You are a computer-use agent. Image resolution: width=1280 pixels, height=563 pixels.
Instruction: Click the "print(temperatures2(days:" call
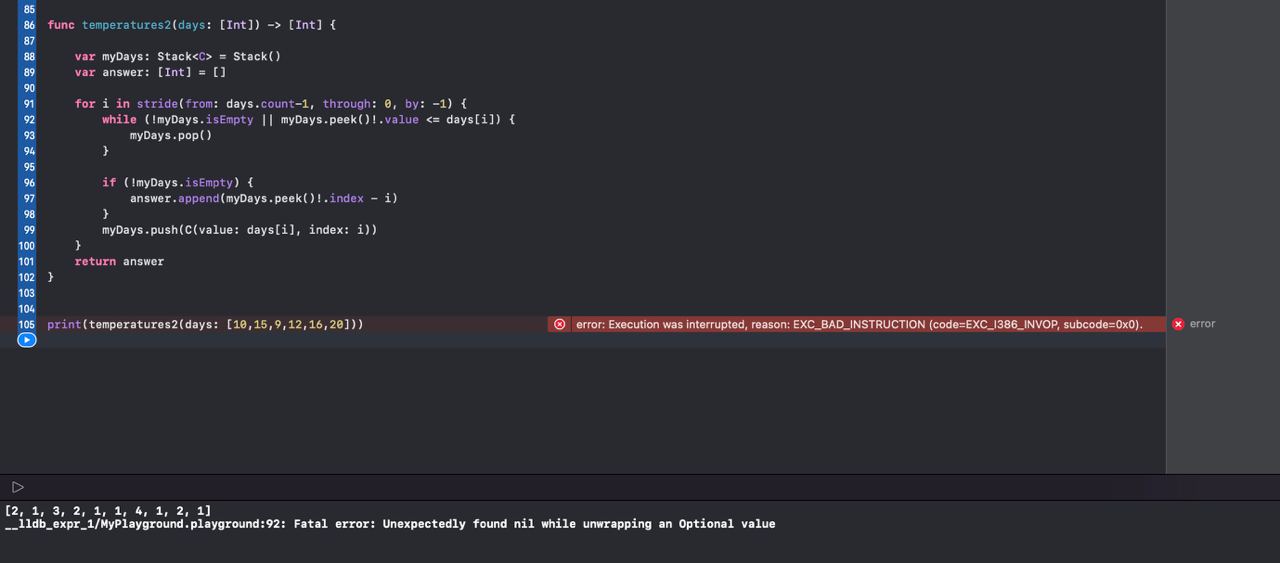pyautogui.click(x=133, y=325)
